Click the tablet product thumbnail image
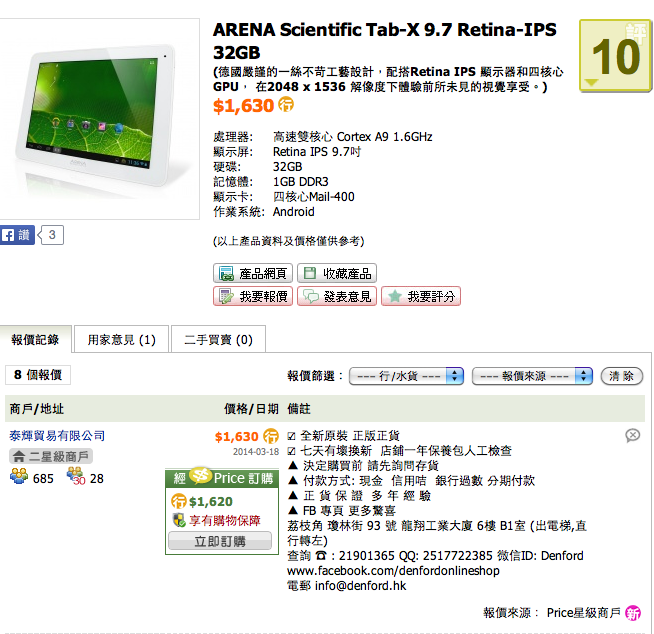This screenshot has width=654, height=634. 99,119
